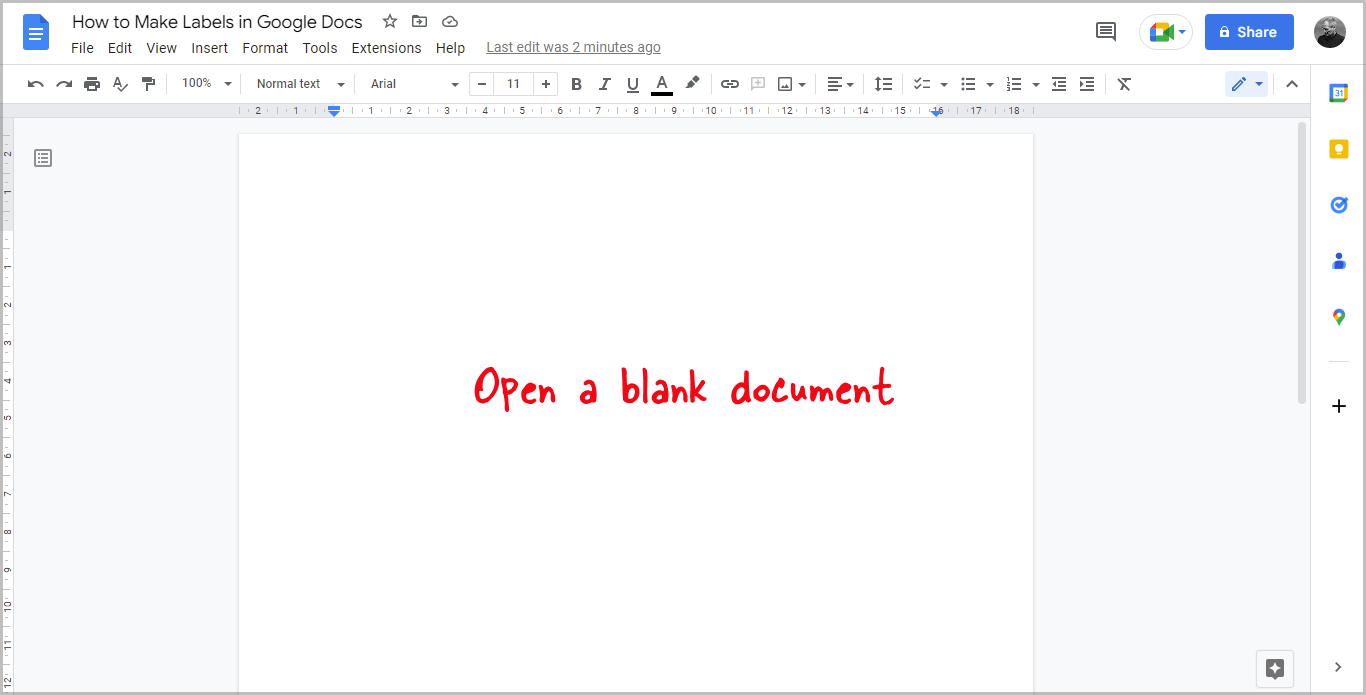Open the Extensions menu
The image size is (1366, 695).
(386, 47)
